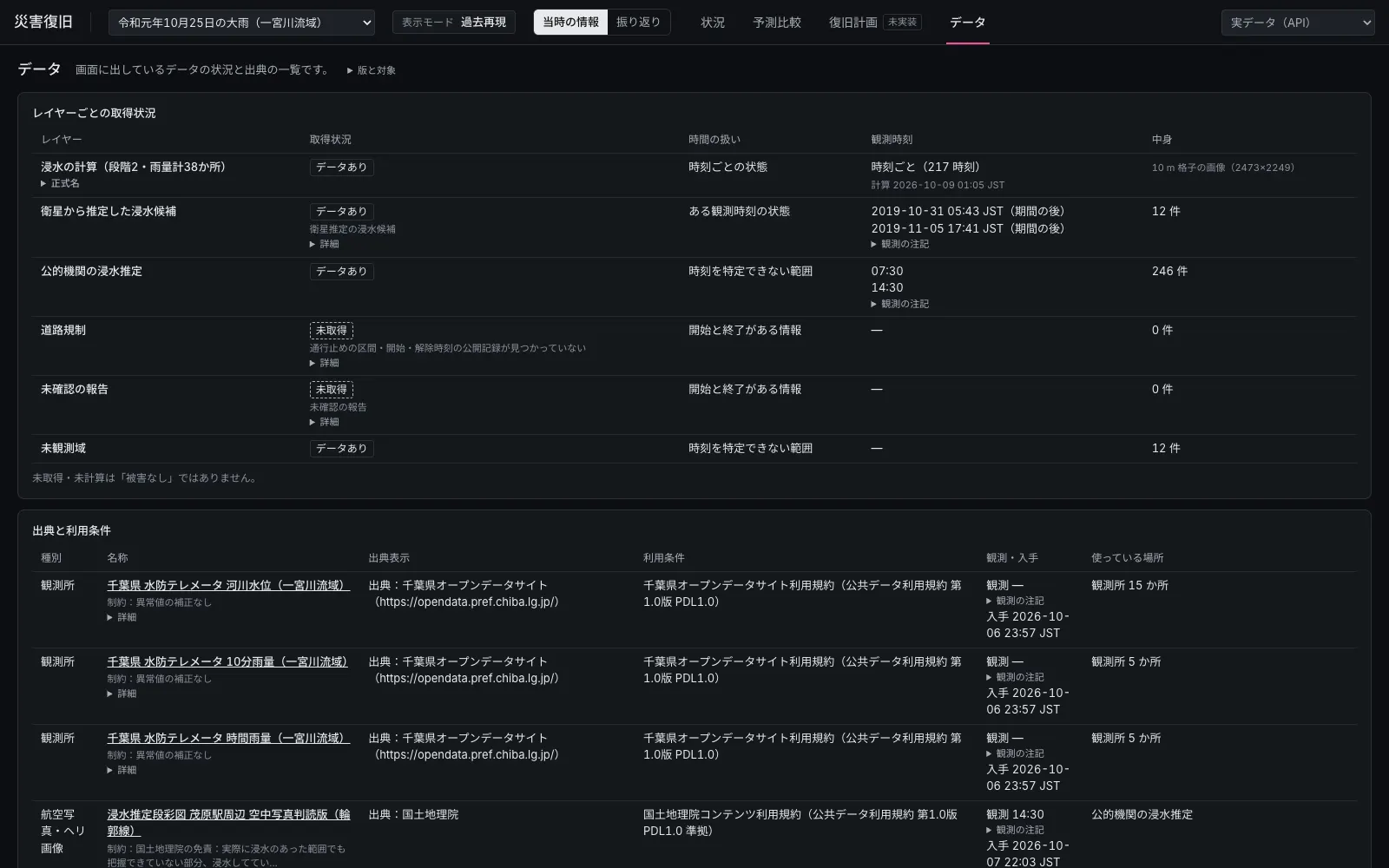
Task: Expand 詳細 under 衛星推定の浸水候補 status
Action: 325,245
